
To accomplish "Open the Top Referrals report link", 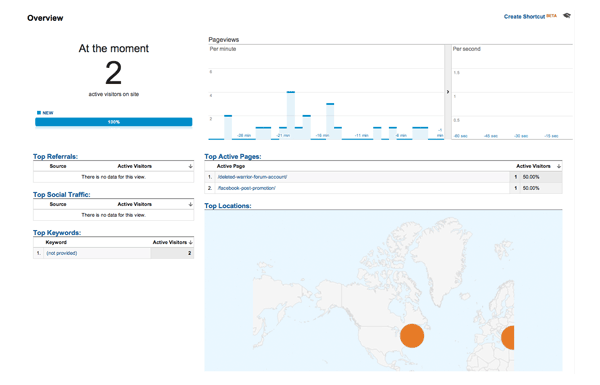I will [x=55, y=157].
